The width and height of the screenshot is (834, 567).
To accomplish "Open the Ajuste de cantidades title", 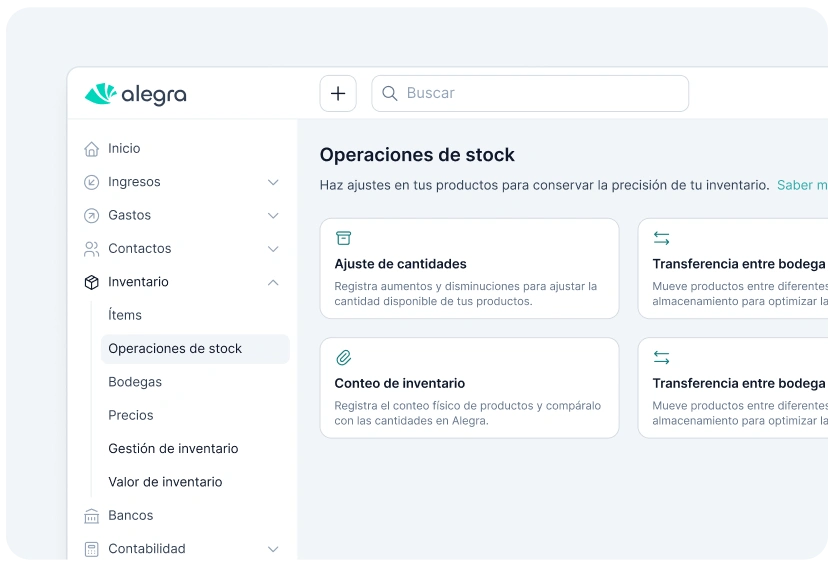I will click(401, 264).
